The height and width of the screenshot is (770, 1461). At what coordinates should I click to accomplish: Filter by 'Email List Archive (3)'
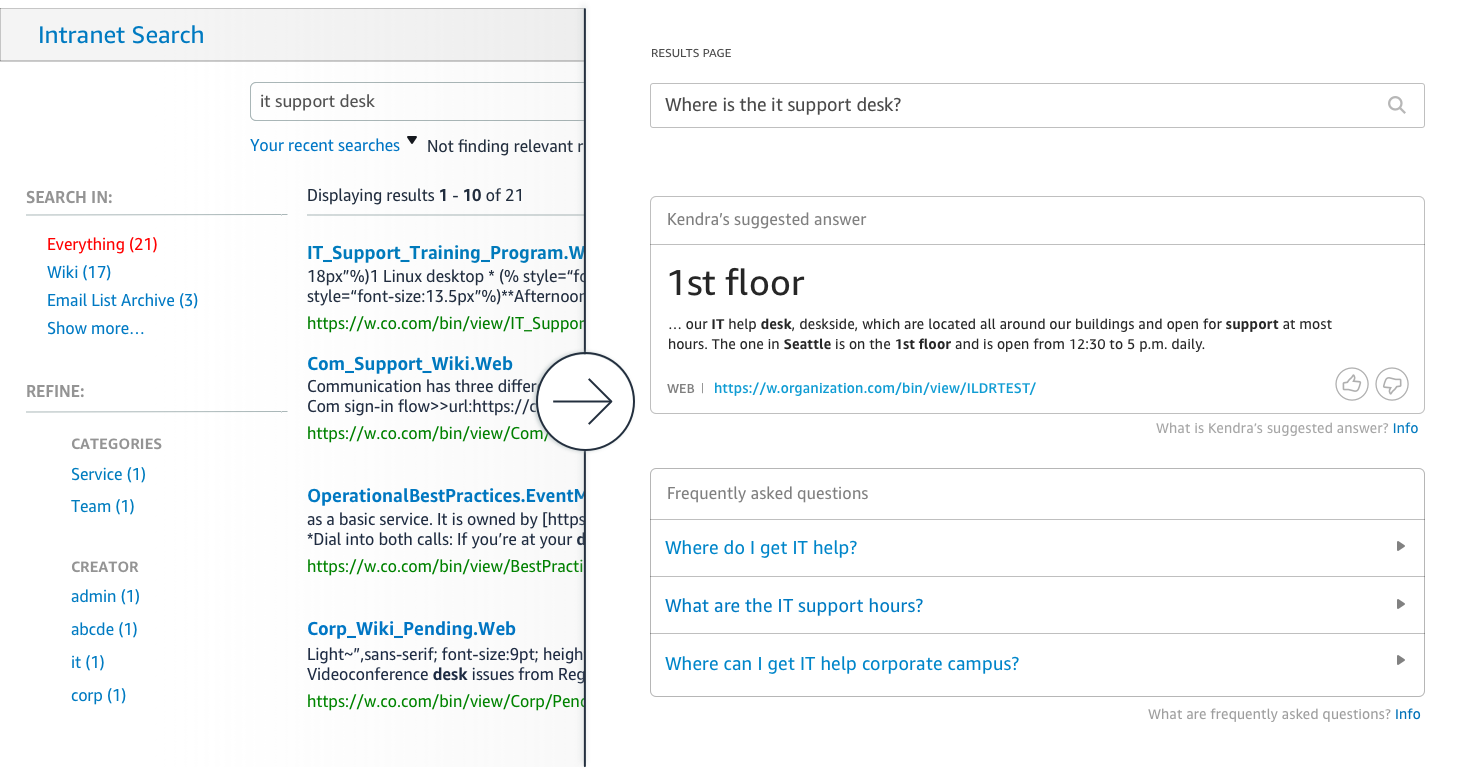coord(122,300)
